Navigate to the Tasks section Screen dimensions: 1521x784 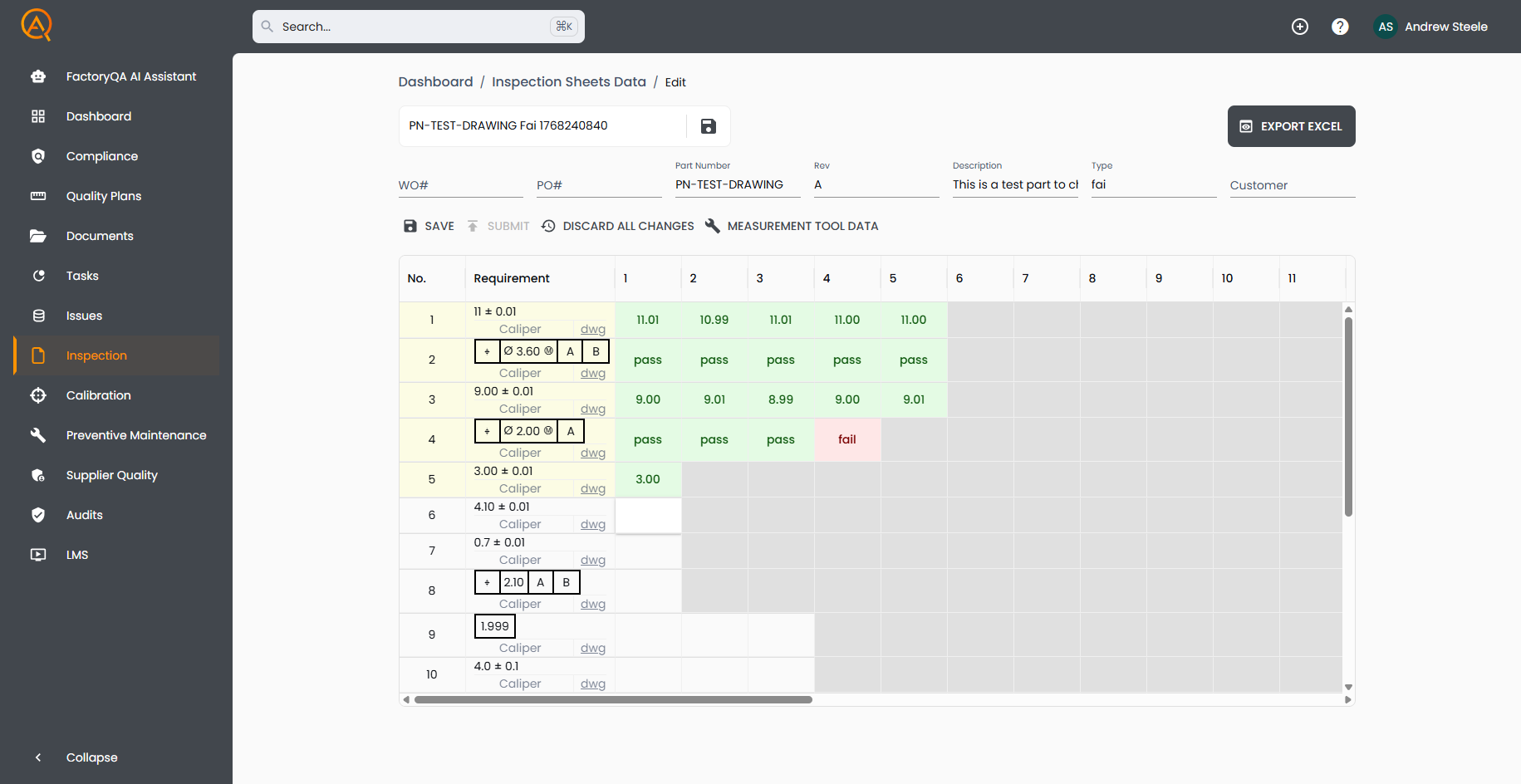tap(83, 276)
